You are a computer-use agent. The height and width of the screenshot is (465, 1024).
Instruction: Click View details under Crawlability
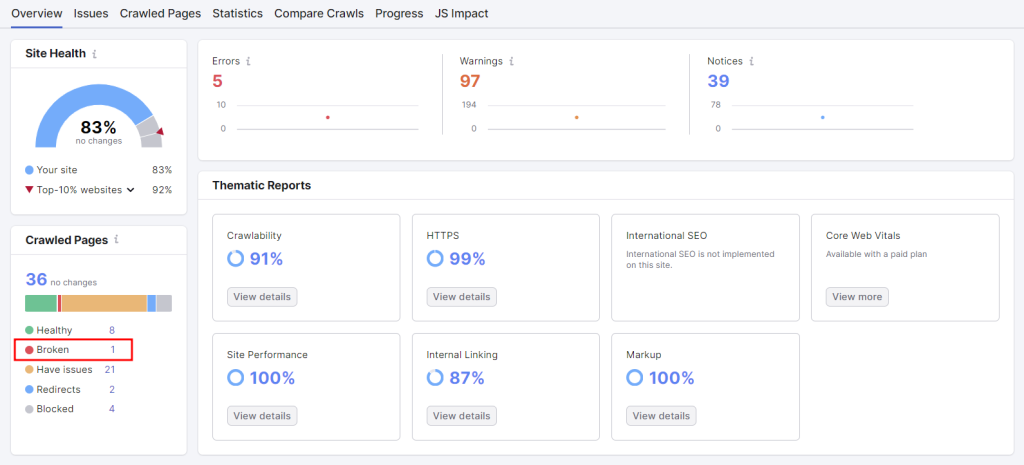pos(262,297)
